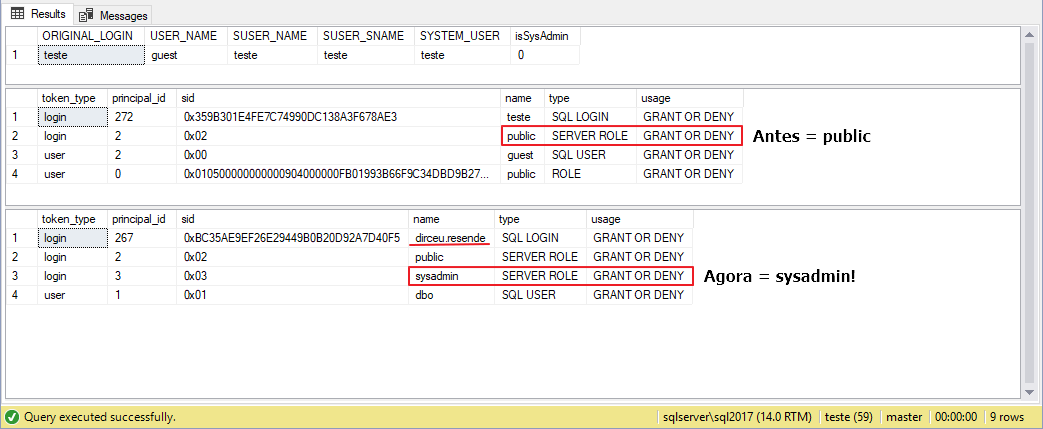Select the SYSTEM_USER column header

click(x=462, y=36)
